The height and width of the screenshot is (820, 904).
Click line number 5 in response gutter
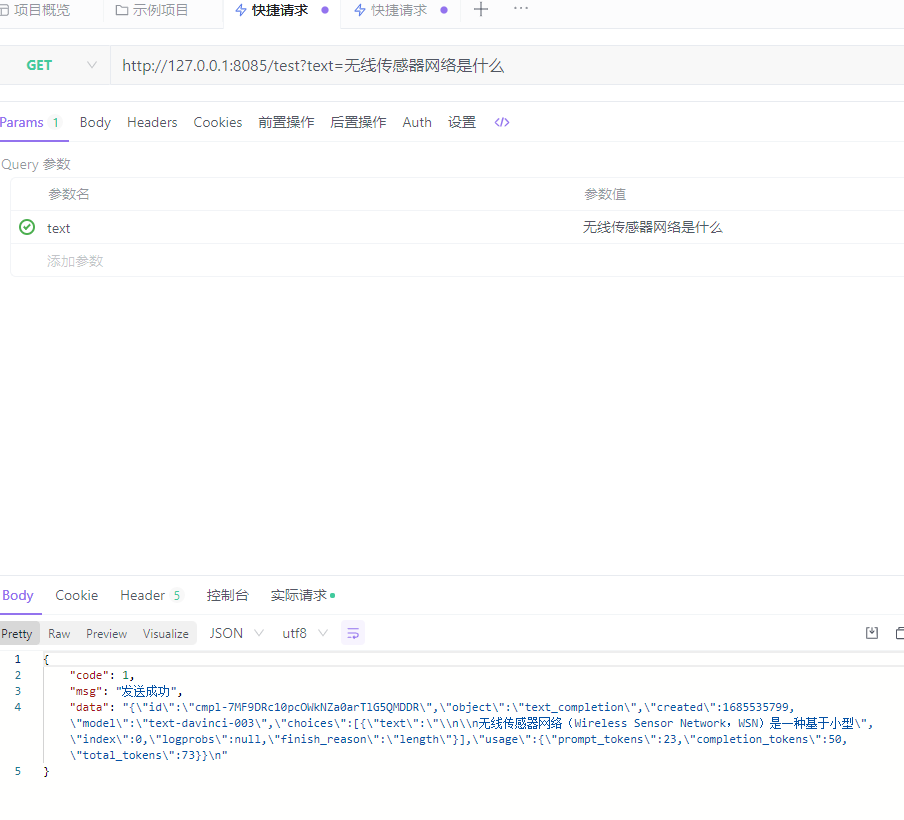click(x=18, y=771)
